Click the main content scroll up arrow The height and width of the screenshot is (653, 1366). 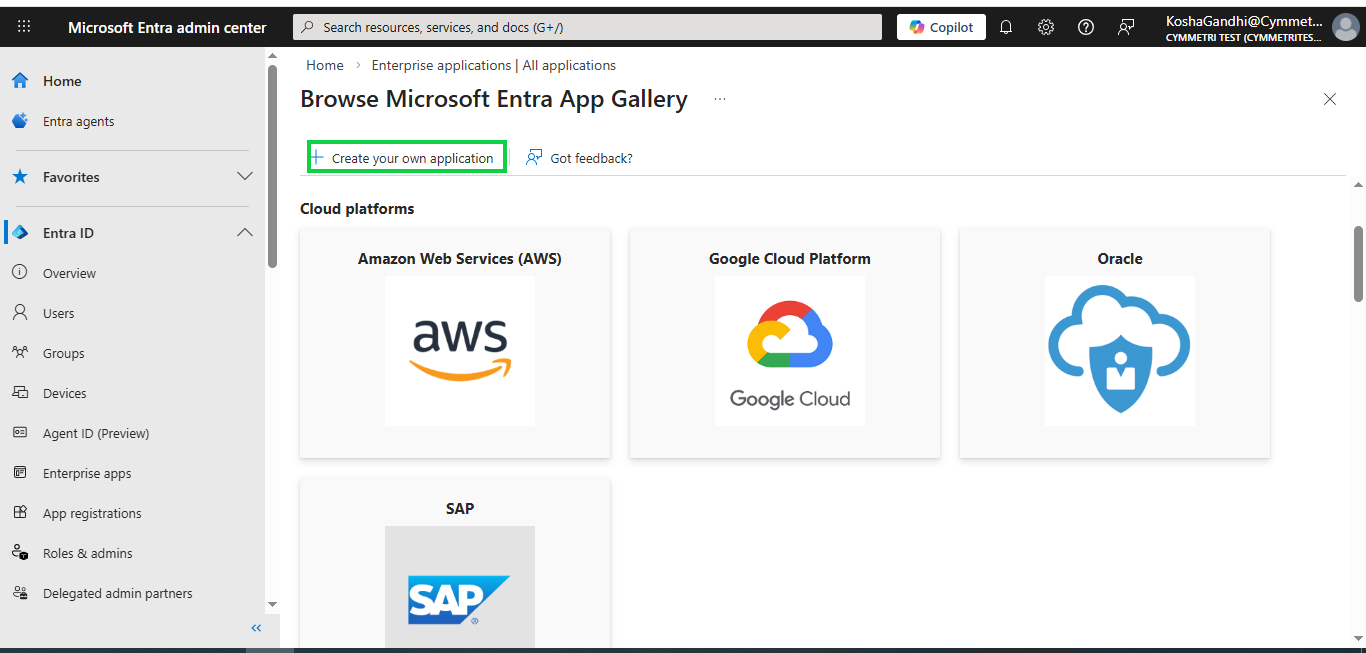coord(1358,185)
